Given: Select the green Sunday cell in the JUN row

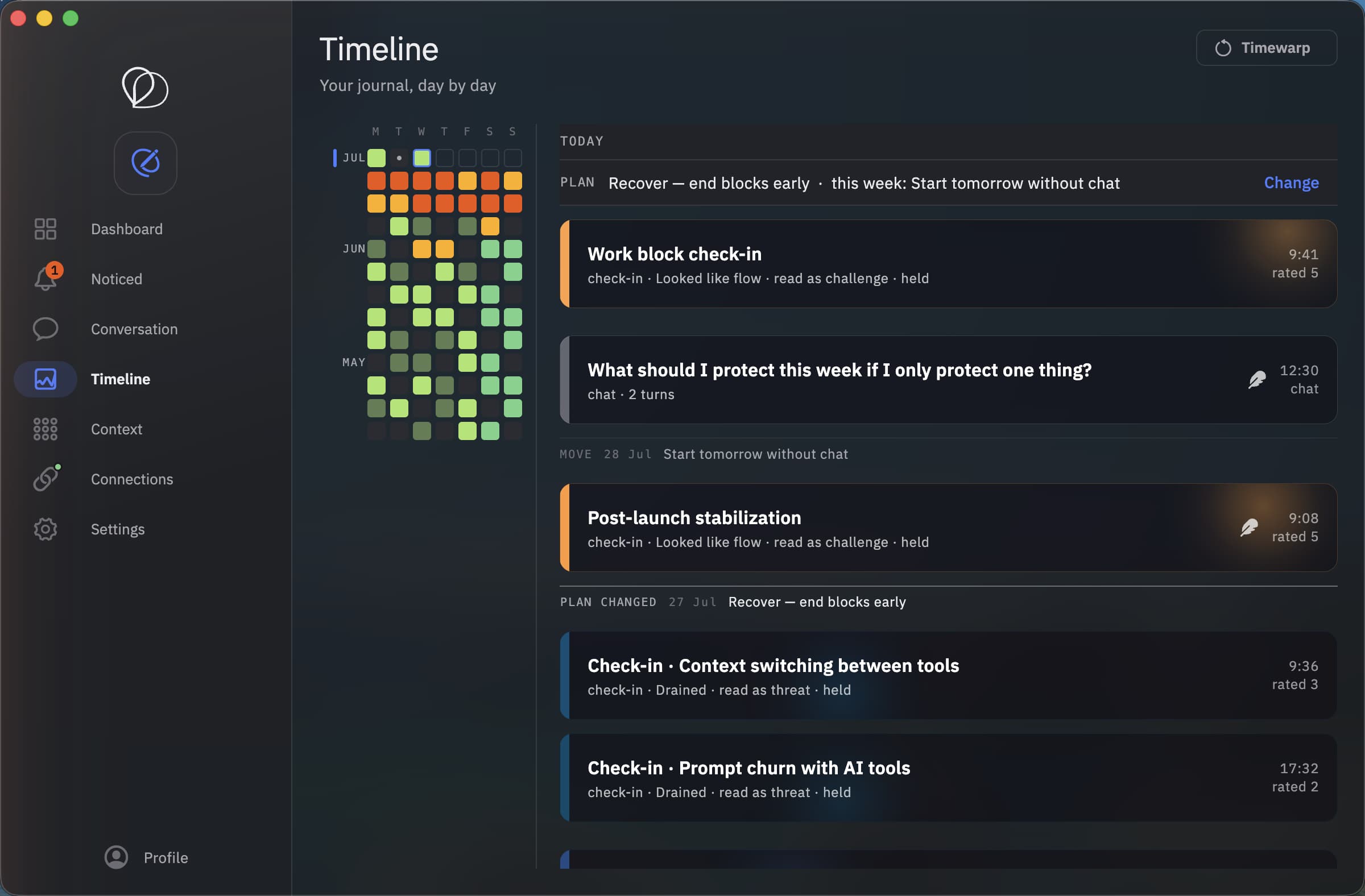Looking at the screenshot, I should pyautogui.click(x=513, y=249).
